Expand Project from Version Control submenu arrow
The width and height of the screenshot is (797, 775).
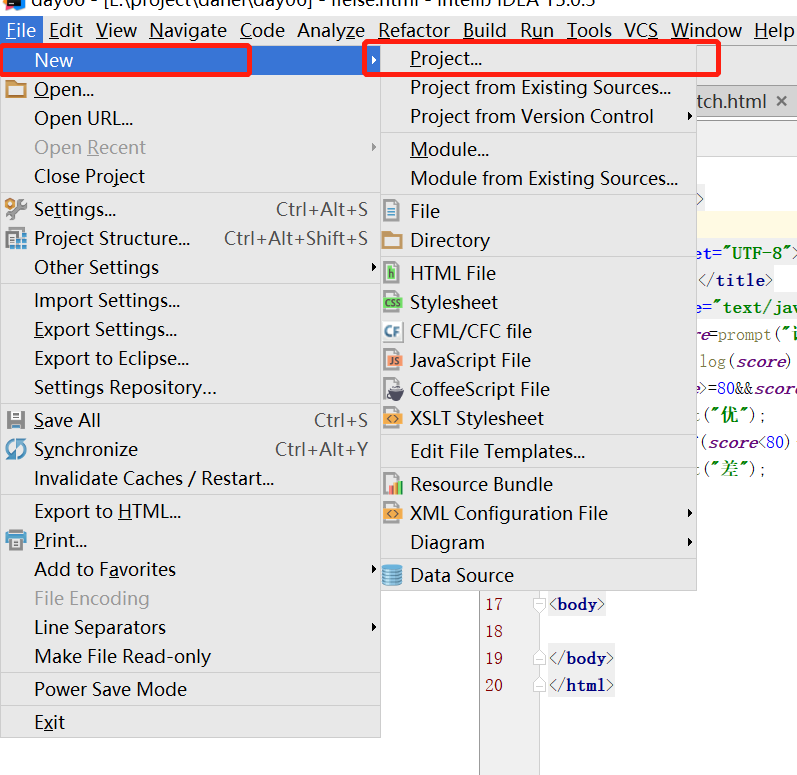[689, 116]
